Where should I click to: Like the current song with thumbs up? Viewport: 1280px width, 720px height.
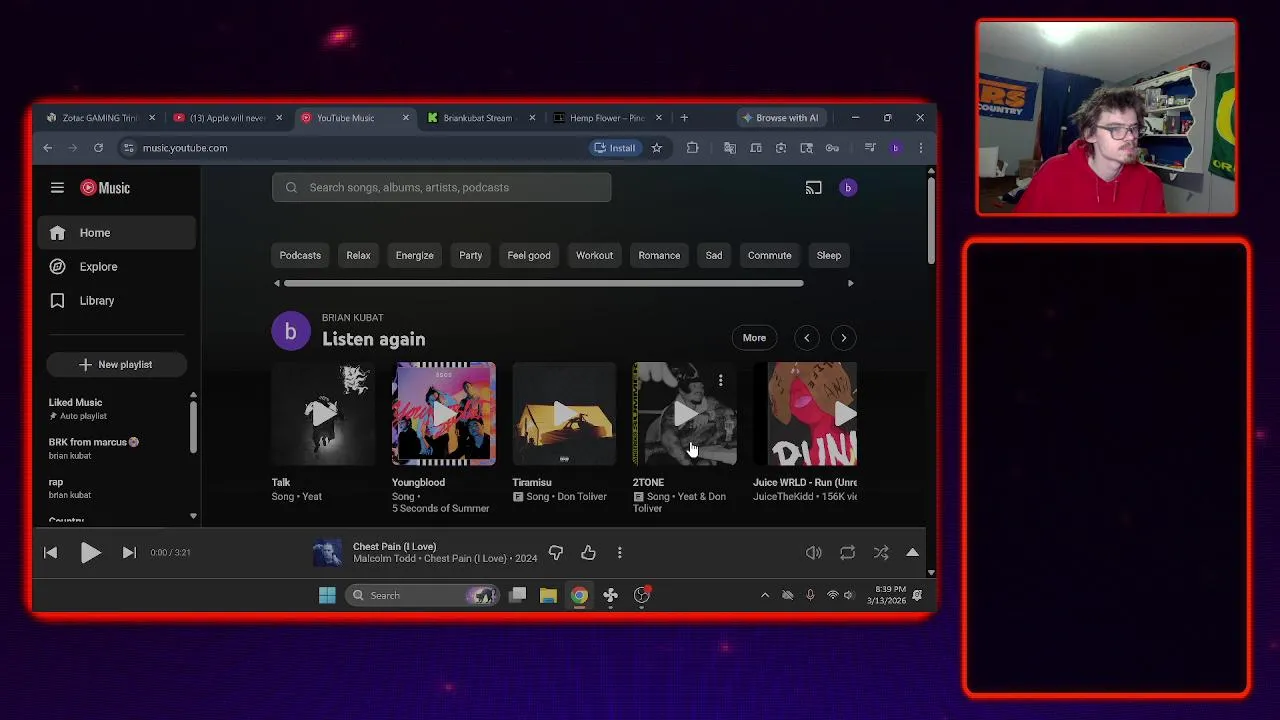pyautogui.click(x=588, y=552)
